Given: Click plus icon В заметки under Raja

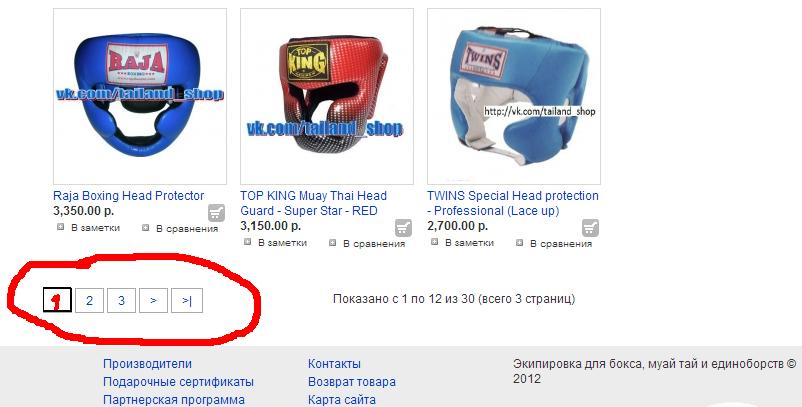Looking at the screenshot, I should [61, 227].
